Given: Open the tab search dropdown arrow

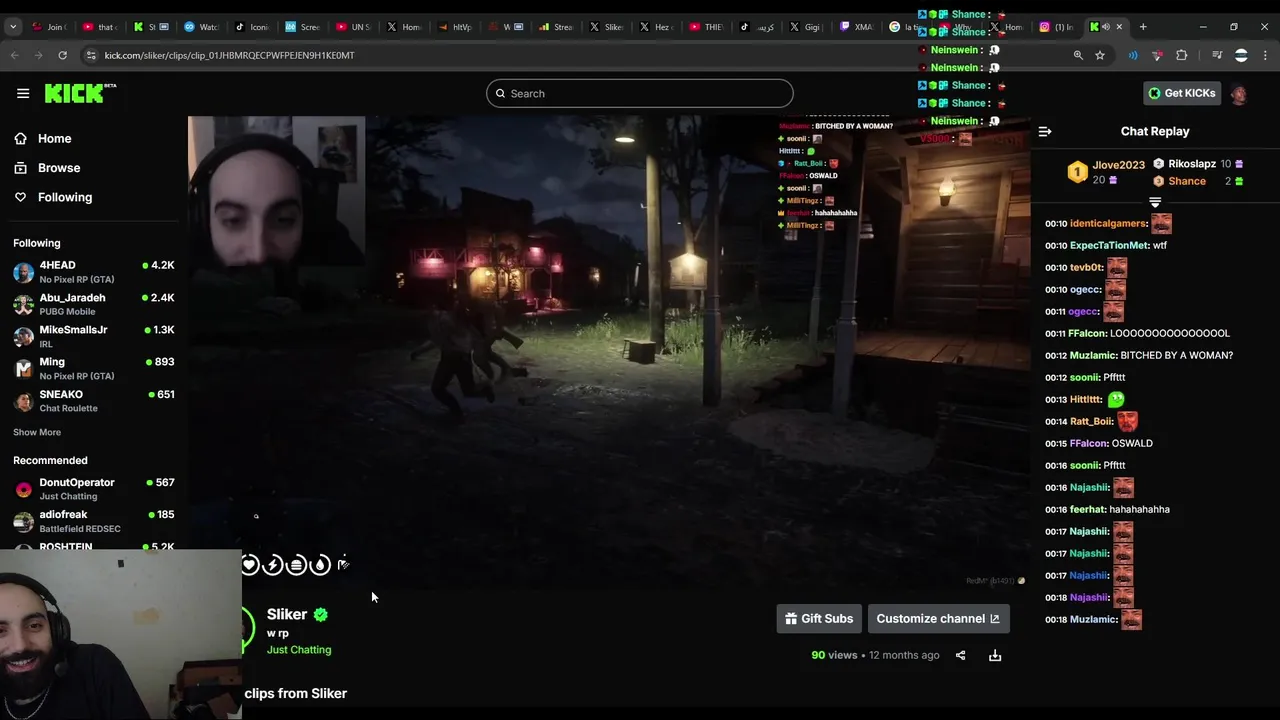Looking at the screenshot, I should [x=13, y=27].
